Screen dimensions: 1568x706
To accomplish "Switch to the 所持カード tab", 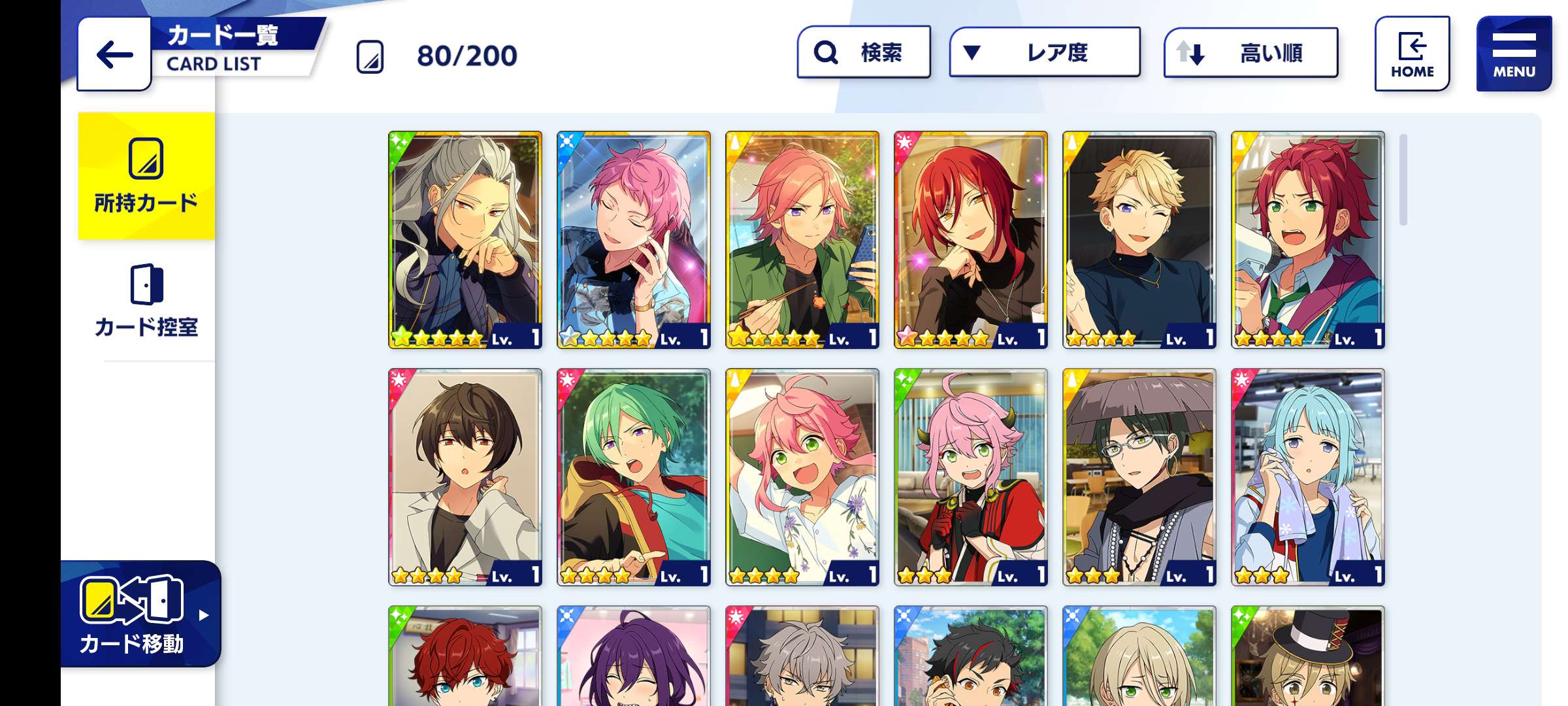I will (x=146, y=176).
